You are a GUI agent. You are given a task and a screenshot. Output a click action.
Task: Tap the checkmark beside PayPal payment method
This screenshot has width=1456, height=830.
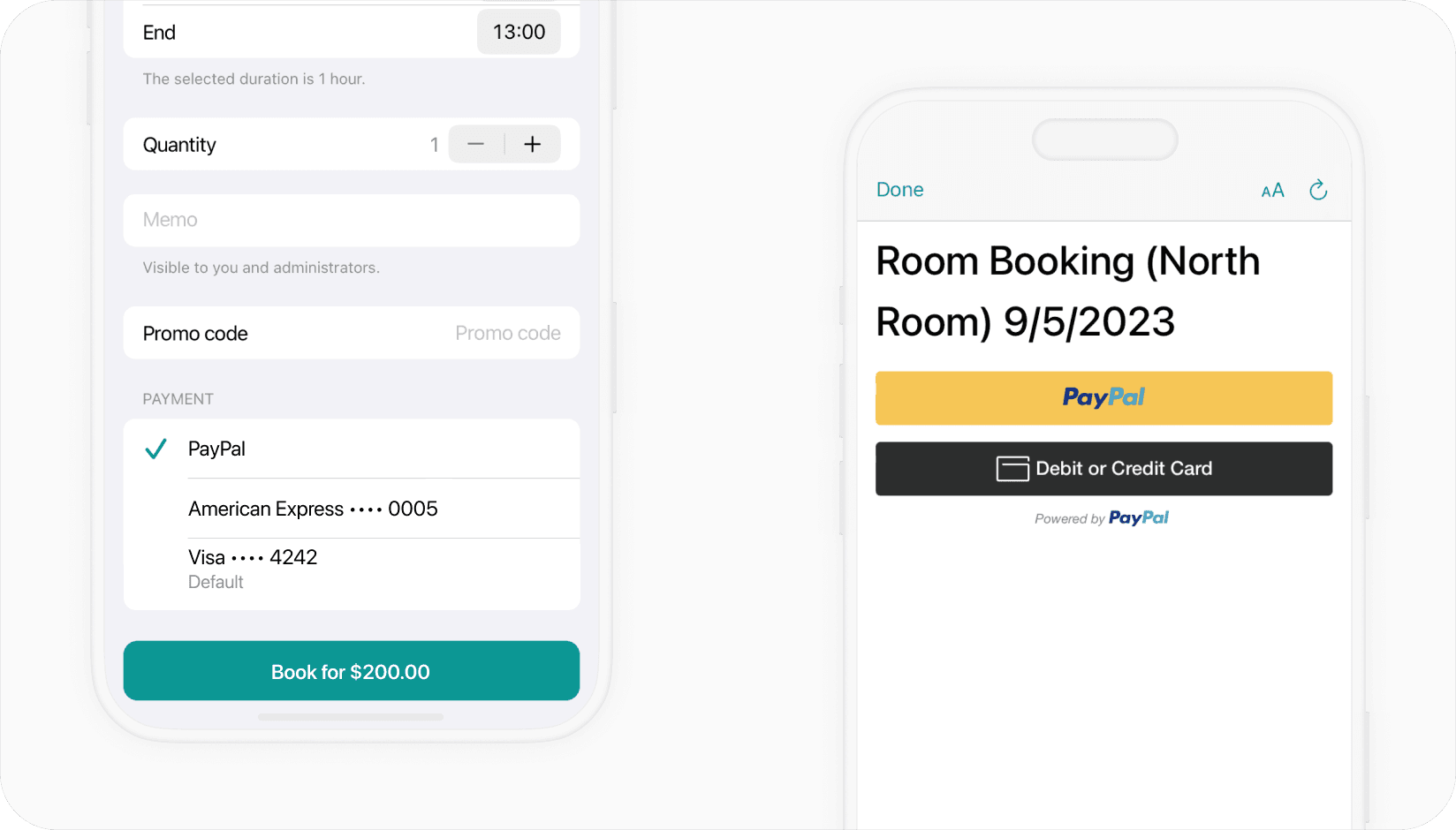coord(155,449)
